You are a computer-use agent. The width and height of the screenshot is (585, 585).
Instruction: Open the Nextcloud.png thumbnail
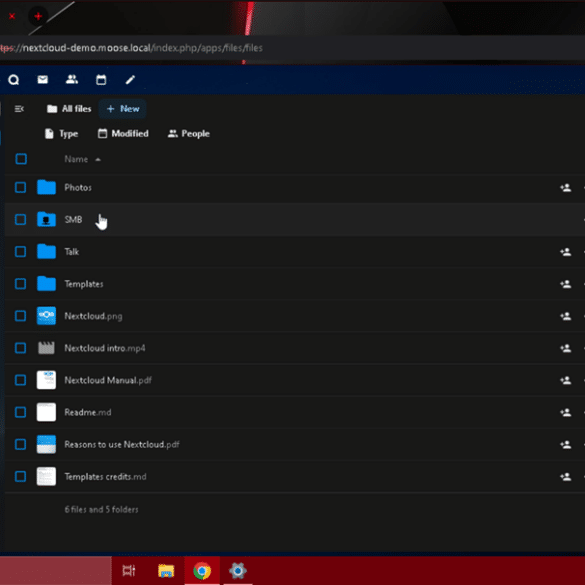[46, 316]
